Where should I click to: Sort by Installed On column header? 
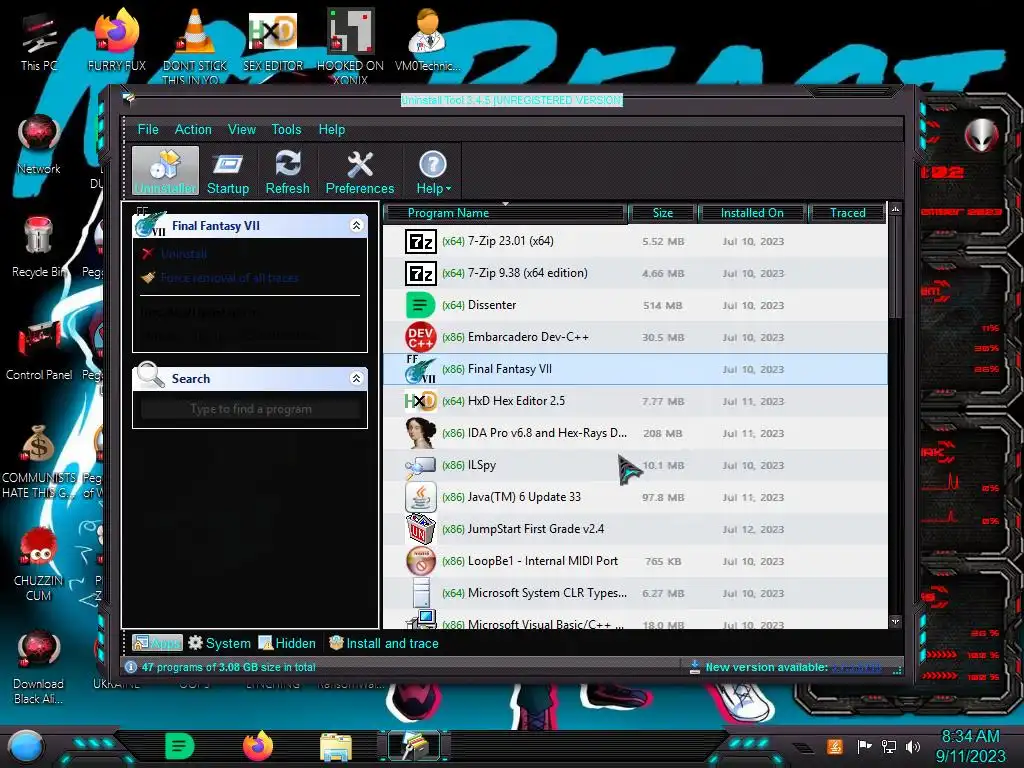[752, 213]
